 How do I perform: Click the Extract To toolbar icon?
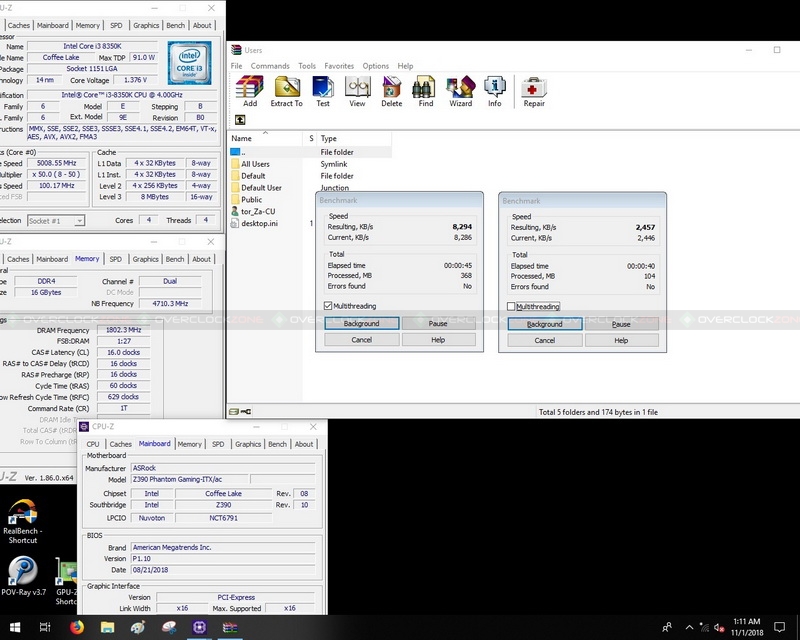point(286,91)
